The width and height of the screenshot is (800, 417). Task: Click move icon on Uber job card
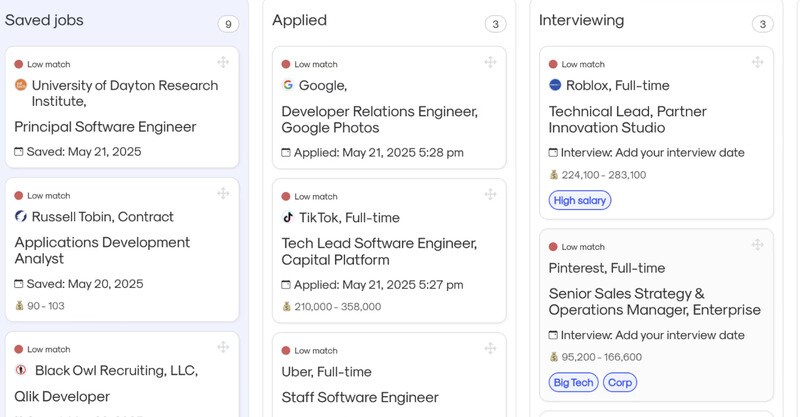coord(490,348)
